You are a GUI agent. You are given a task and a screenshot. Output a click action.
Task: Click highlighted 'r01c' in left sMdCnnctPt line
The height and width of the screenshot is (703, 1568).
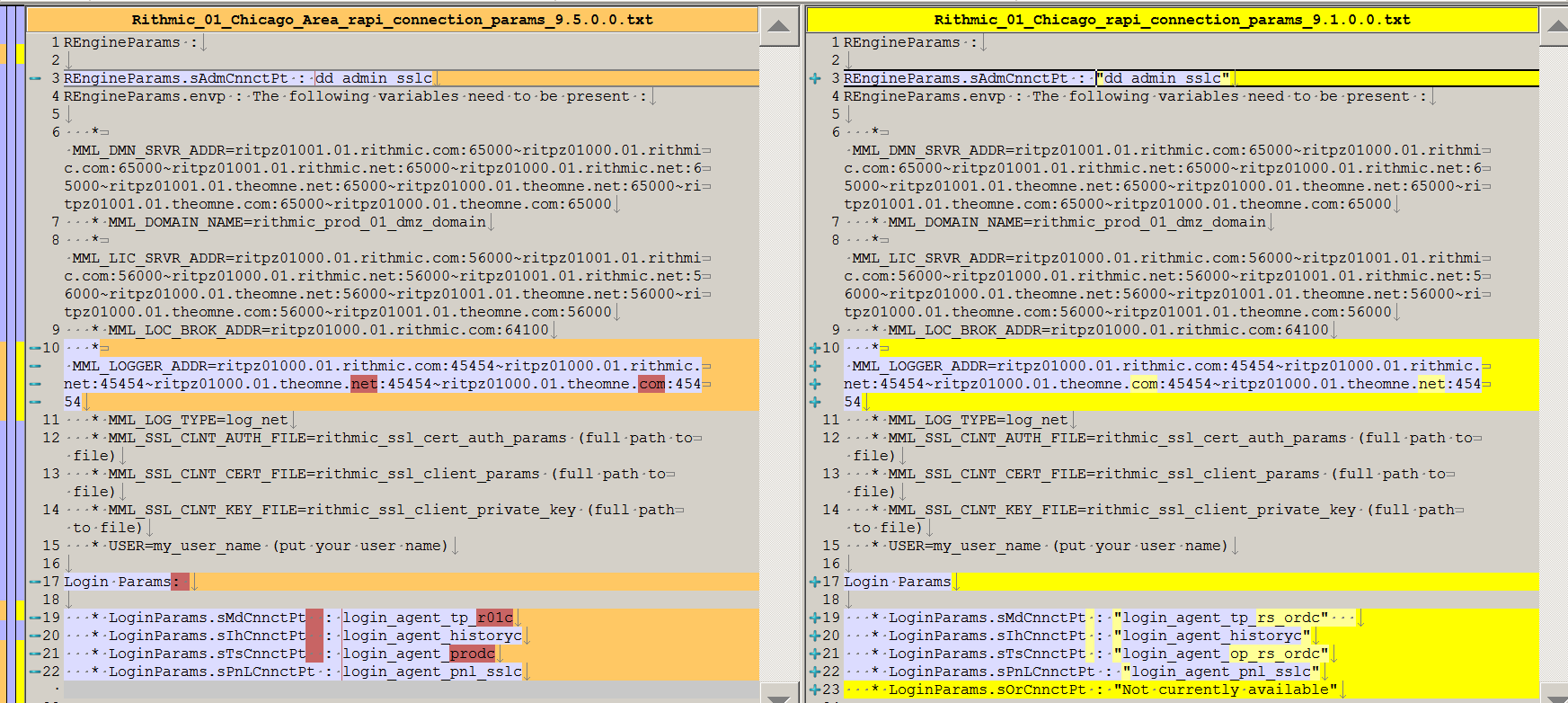tap(495, 618)
